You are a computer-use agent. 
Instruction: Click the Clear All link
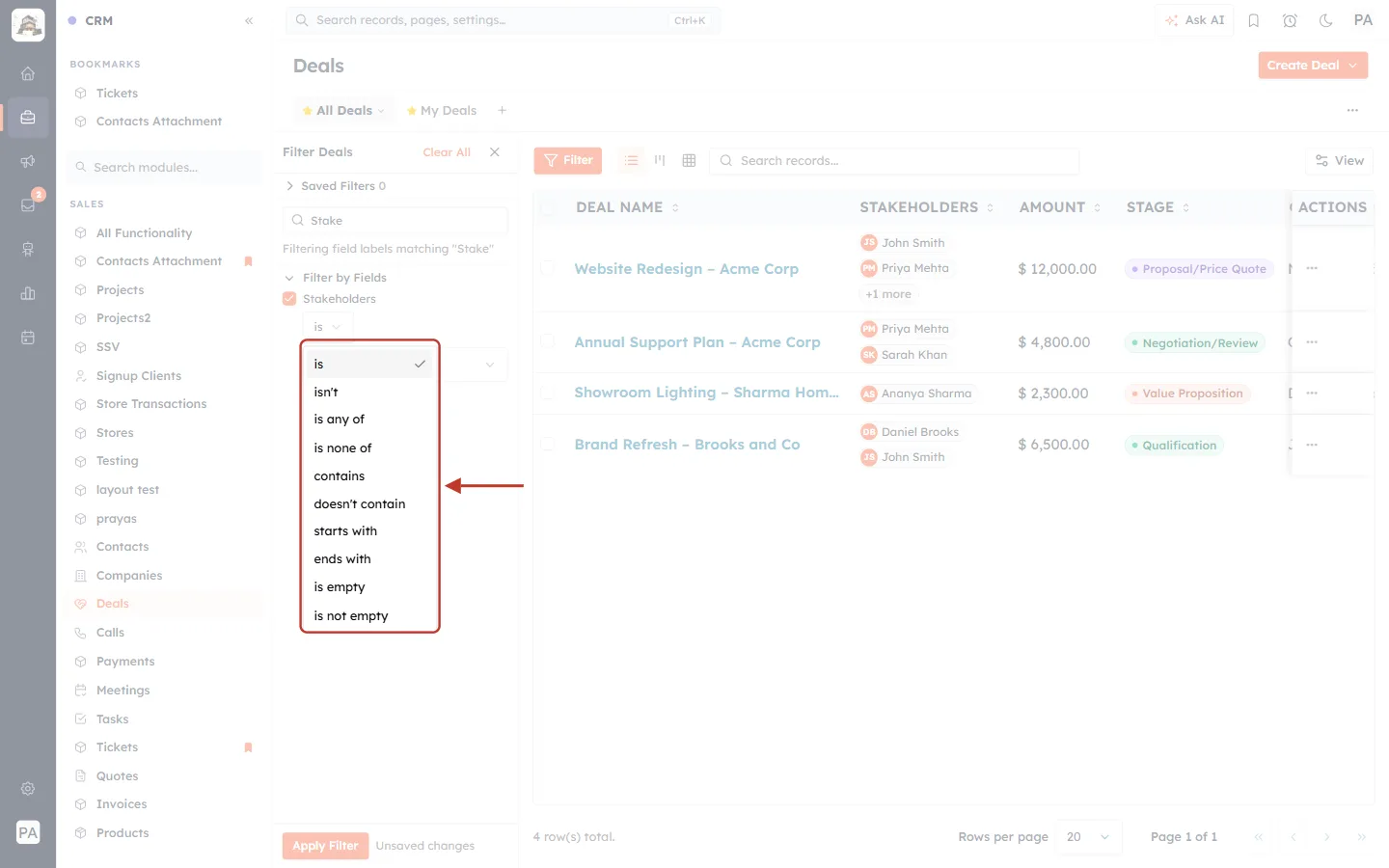coord(447,152)
